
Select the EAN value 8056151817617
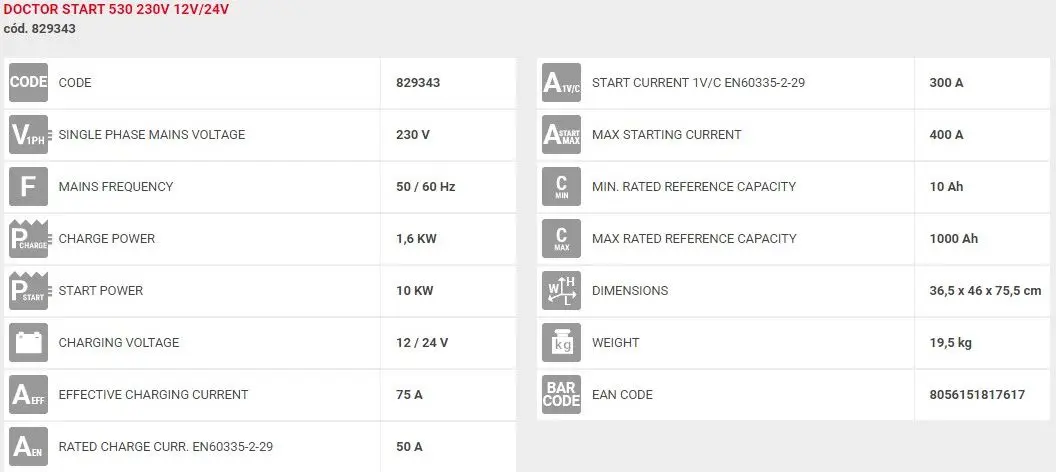pos(977,395)
